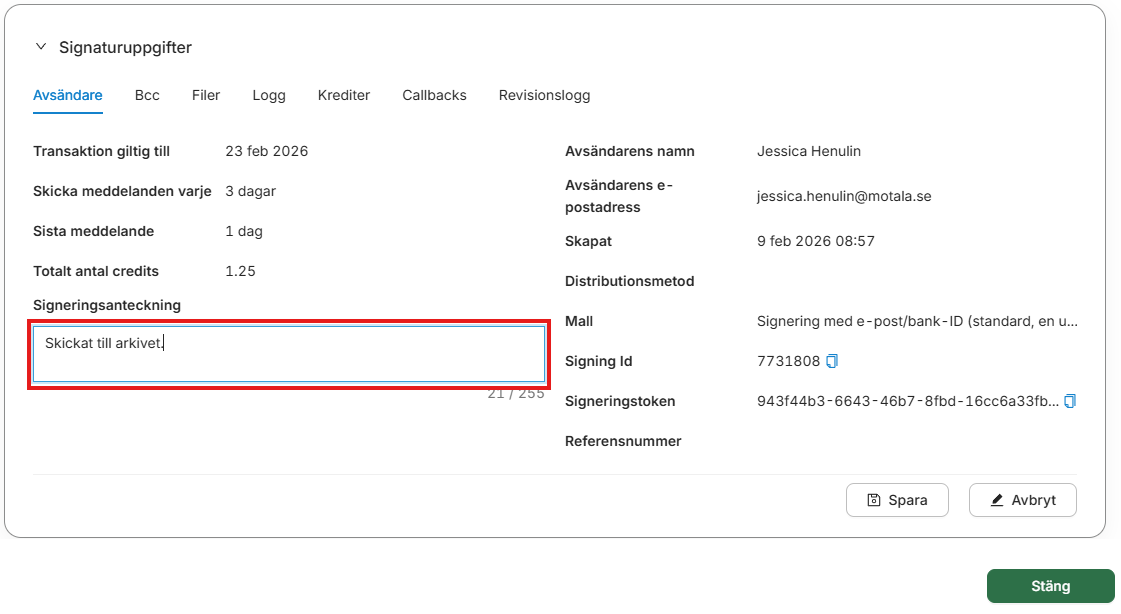Open the Logg tab
The height and width of the screenshot is (614, 1121).
click(269, 95)
